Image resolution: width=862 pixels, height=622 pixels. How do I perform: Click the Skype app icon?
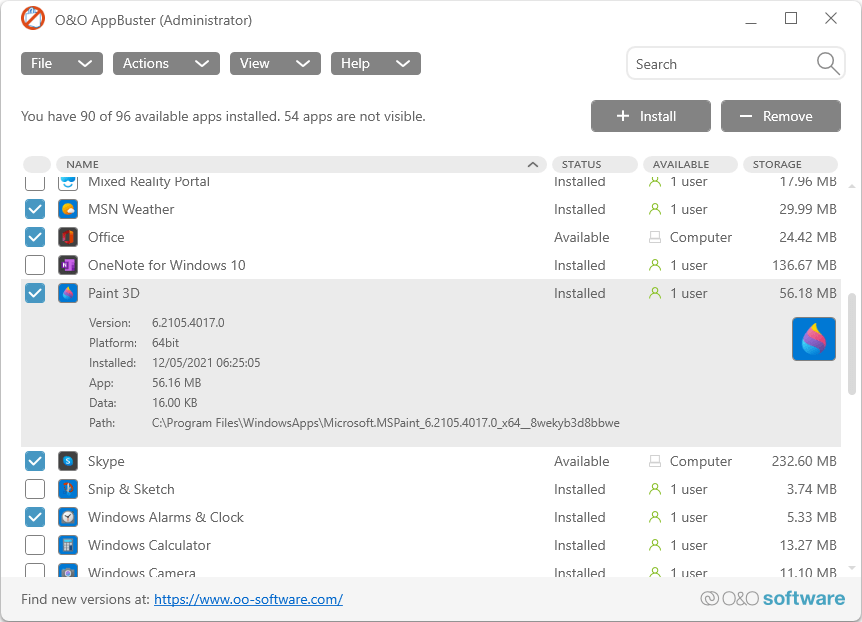click(x=68, y=461)
